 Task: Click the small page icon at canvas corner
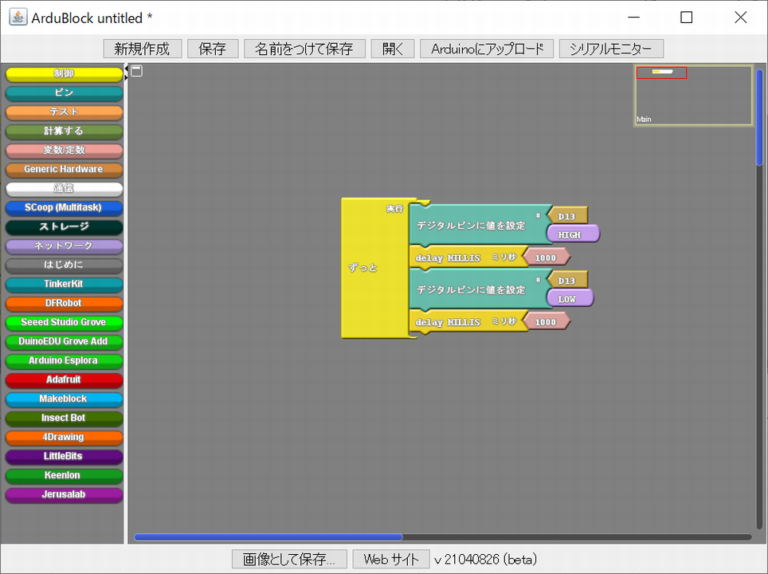(x=137, y=71)
